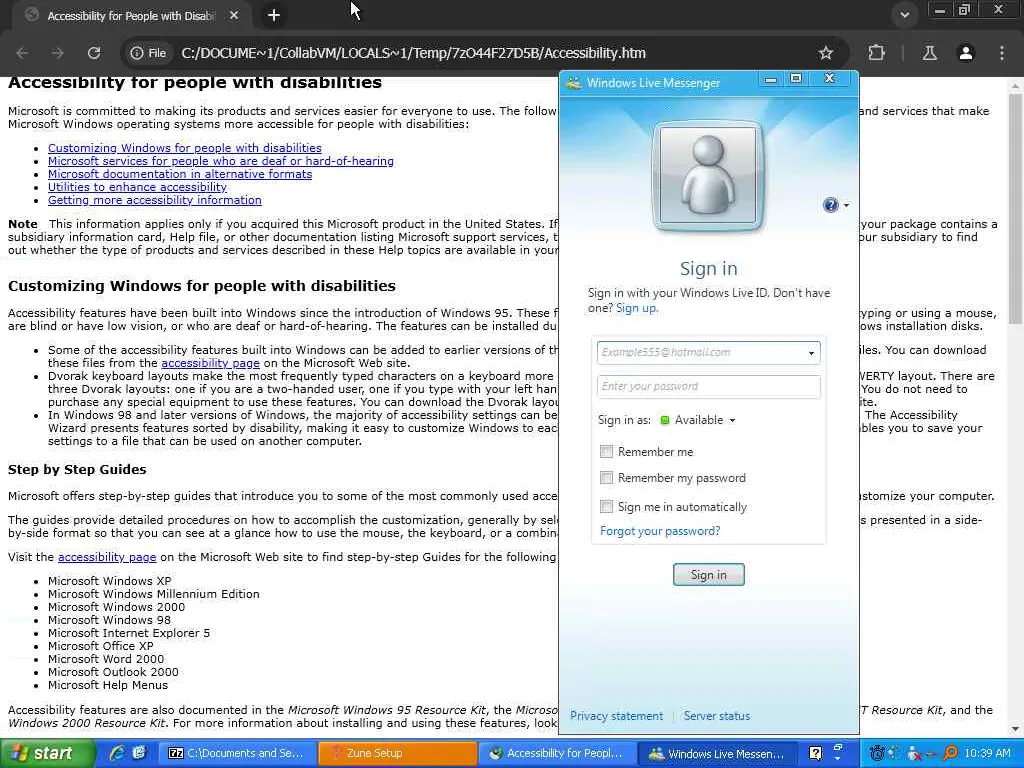This screenshot has height=768, width=1024.
Task: Reload the page with the refresh icon
Action: pyautogui.click(x=94, y=53)
